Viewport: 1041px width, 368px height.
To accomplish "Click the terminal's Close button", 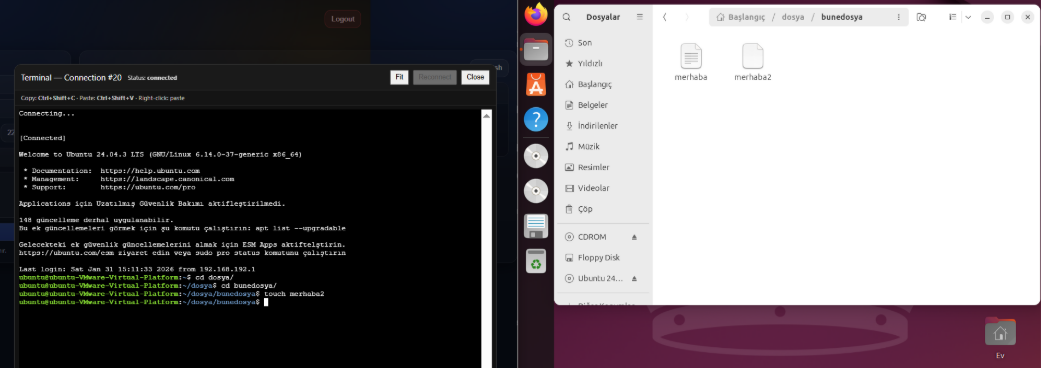I will pos(475,77).
